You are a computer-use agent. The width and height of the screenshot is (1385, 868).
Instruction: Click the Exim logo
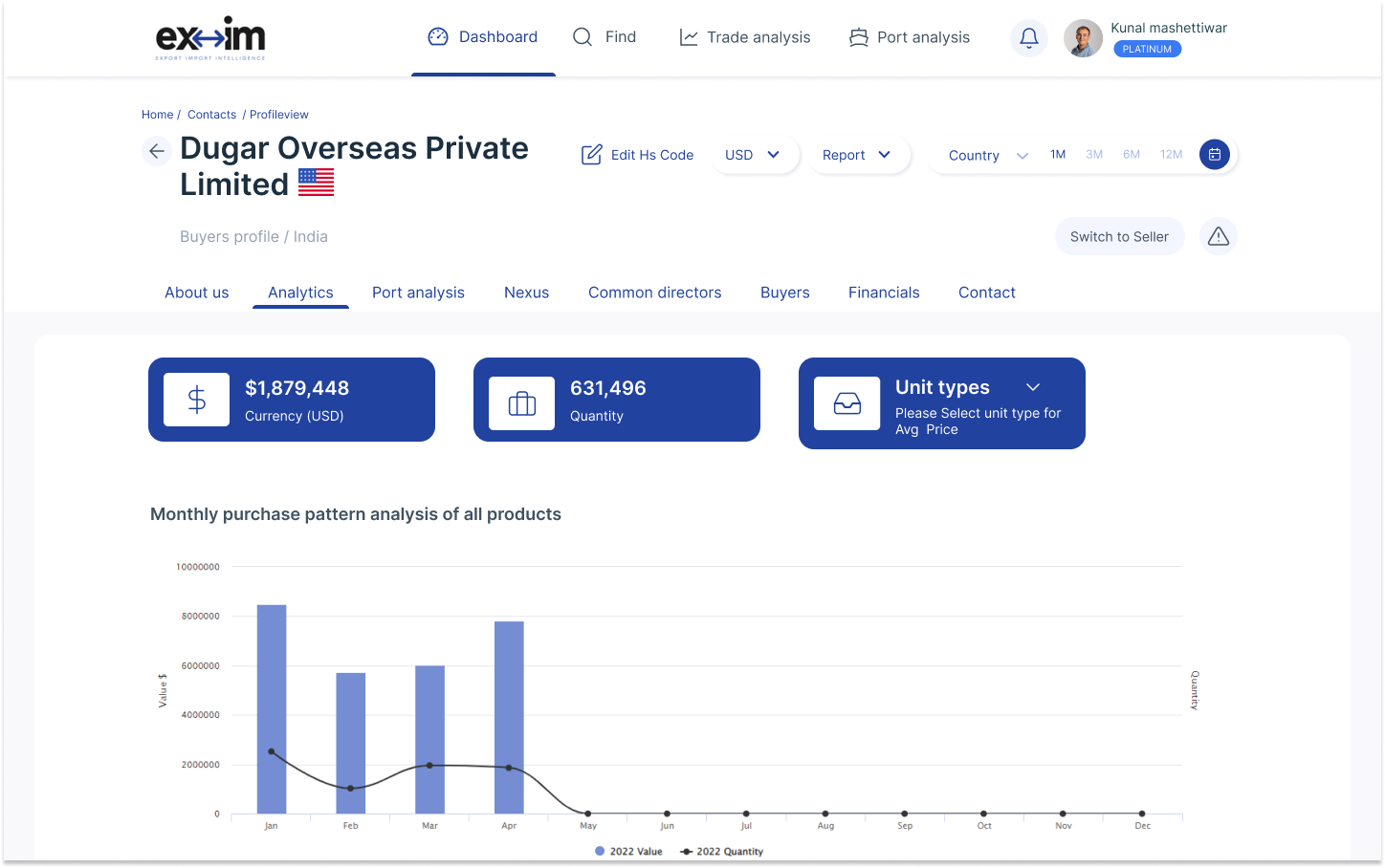click(x=210, y=38)
